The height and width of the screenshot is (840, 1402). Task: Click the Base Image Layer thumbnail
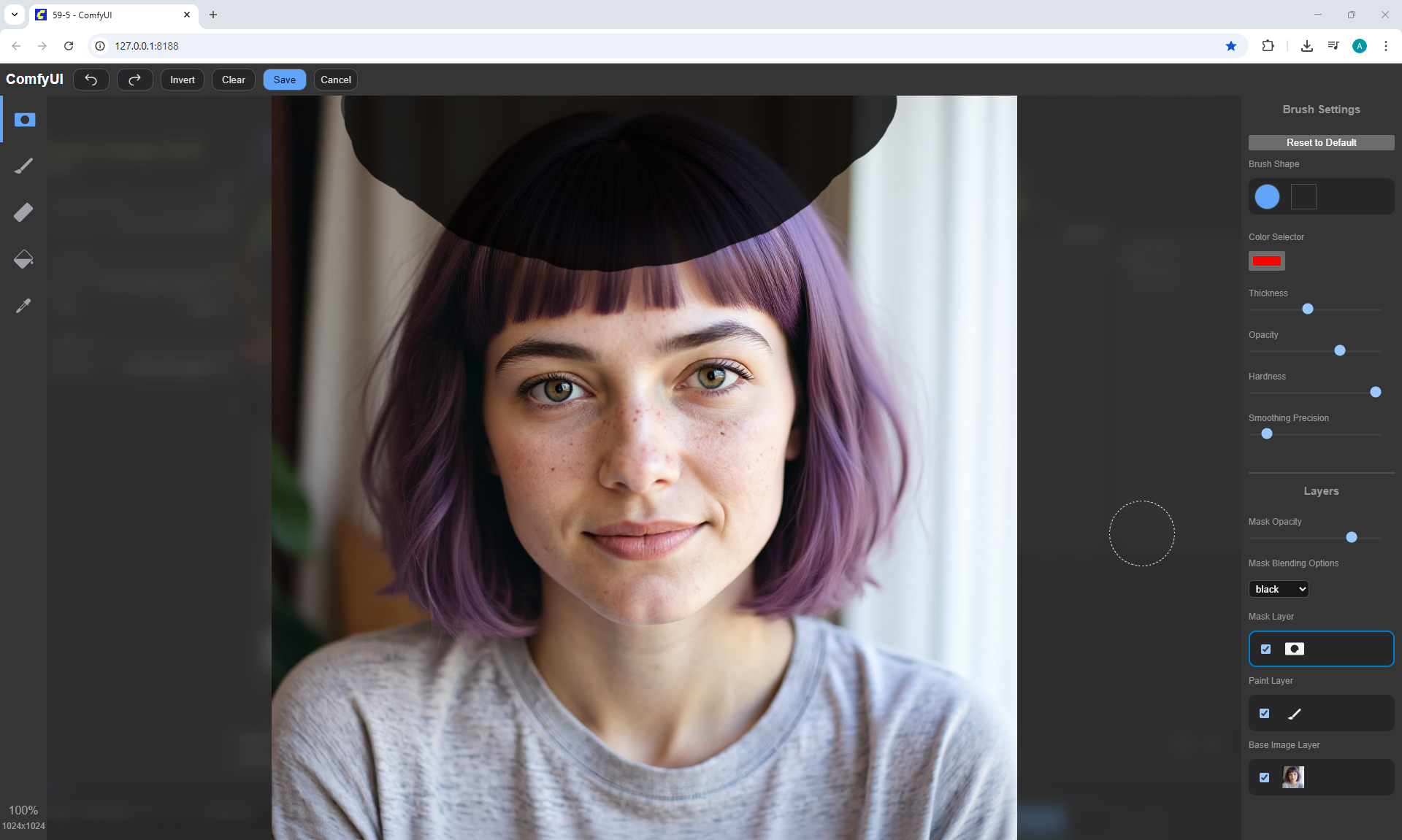[1293, 777]
